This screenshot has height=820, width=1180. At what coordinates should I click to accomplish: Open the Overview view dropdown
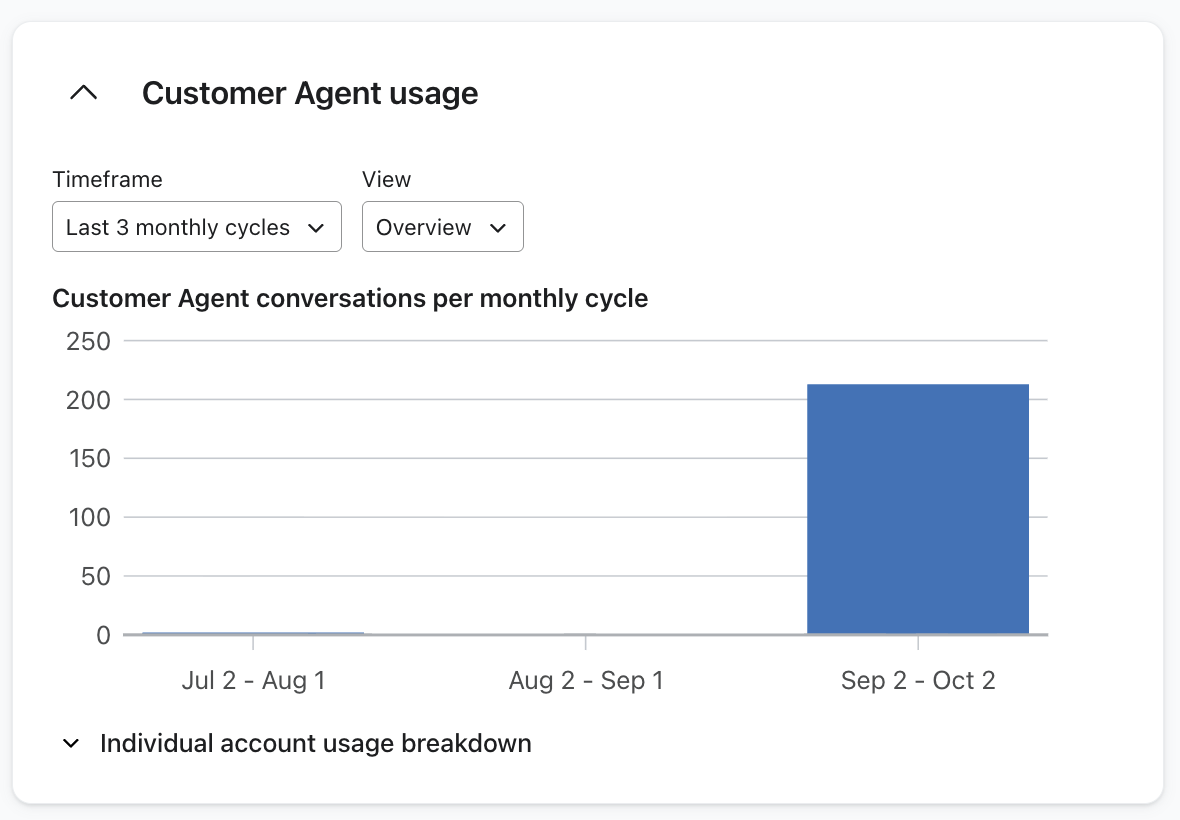pyautogui.click(x=442, y=227)
